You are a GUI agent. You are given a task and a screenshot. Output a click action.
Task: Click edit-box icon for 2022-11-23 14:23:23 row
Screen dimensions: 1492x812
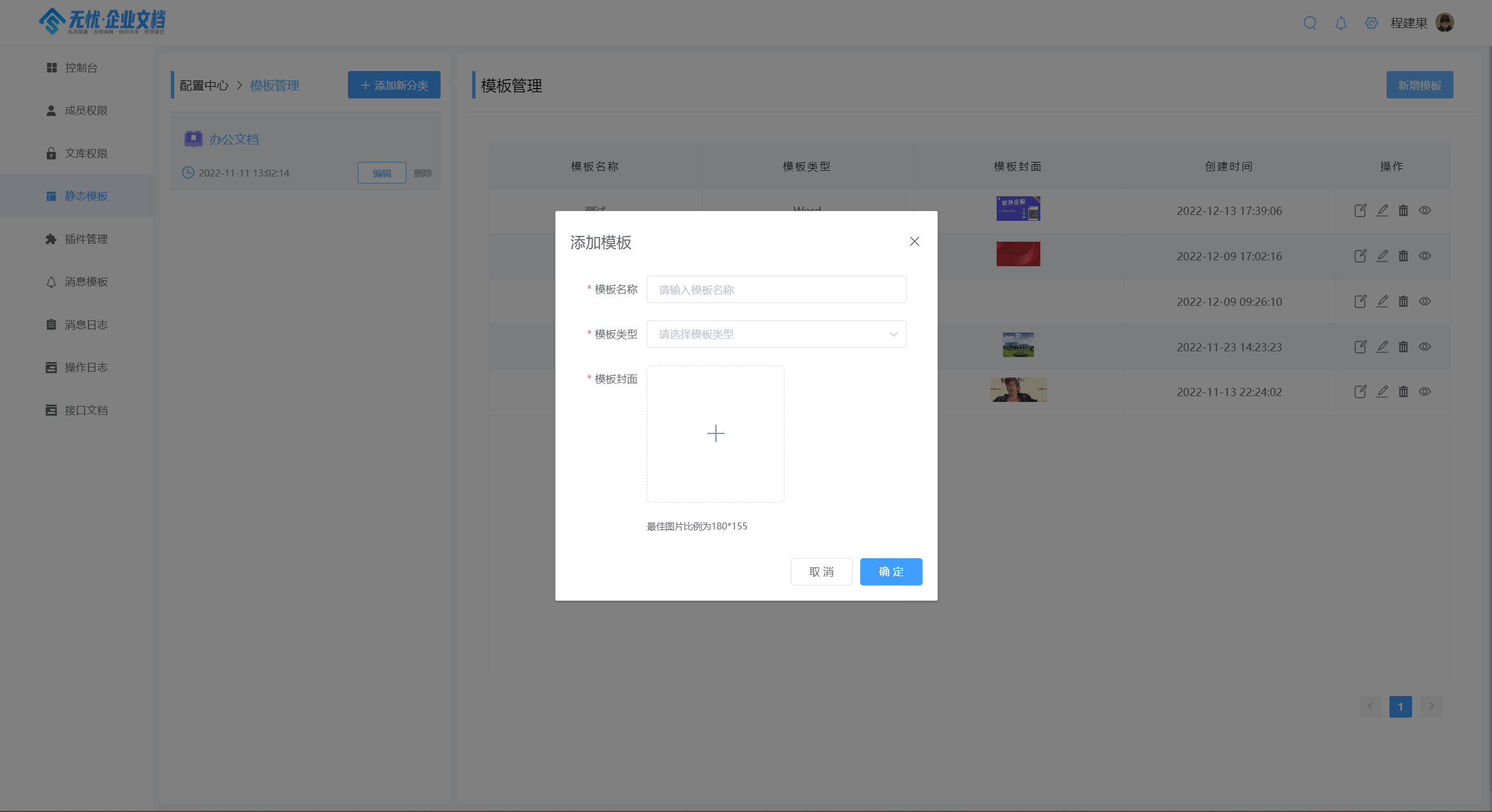(1360, 347)
